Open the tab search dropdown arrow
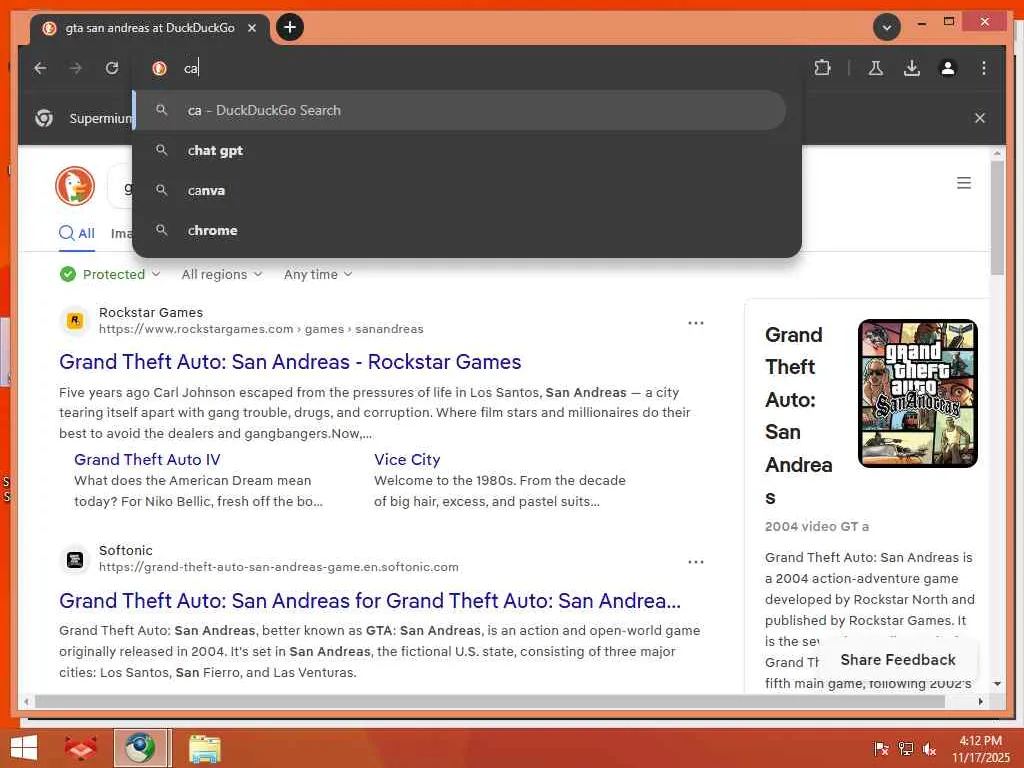This screenshot has height=768, width=1024. click(887, 27)
